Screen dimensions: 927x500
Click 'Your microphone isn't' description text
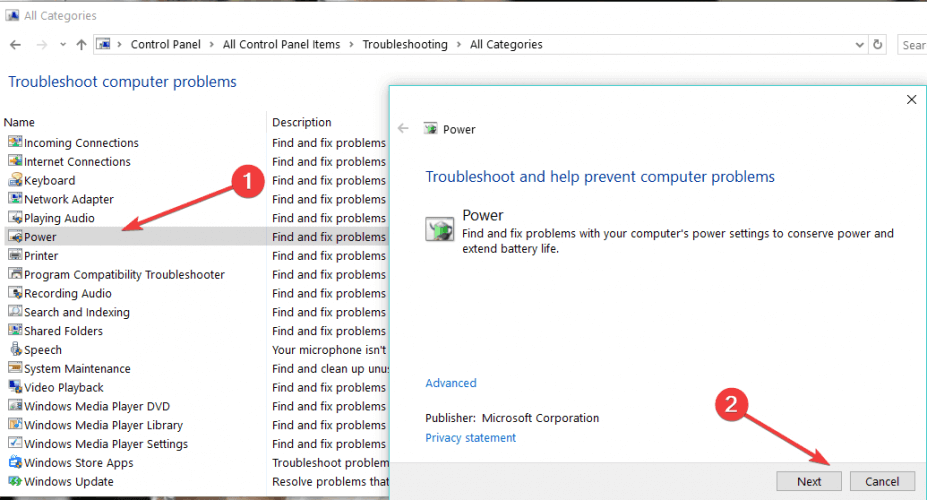point(329,350)
